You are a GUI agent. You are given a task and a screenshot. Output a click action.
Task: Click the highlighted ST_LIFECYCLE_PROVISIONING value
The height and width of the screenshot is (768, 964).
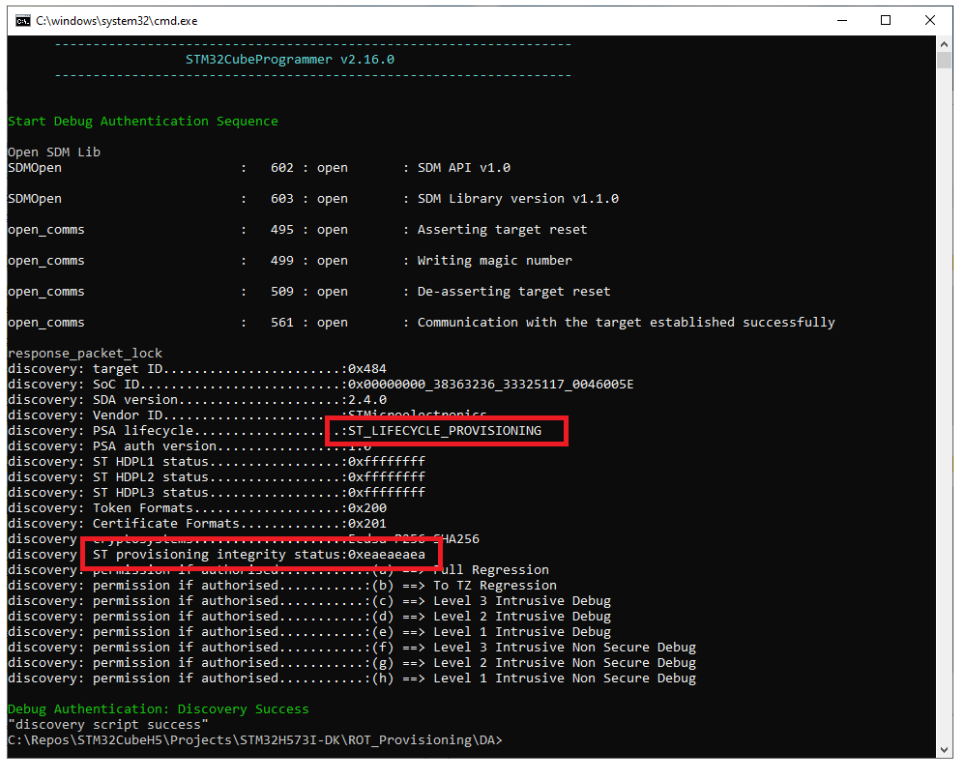(445, 430)
